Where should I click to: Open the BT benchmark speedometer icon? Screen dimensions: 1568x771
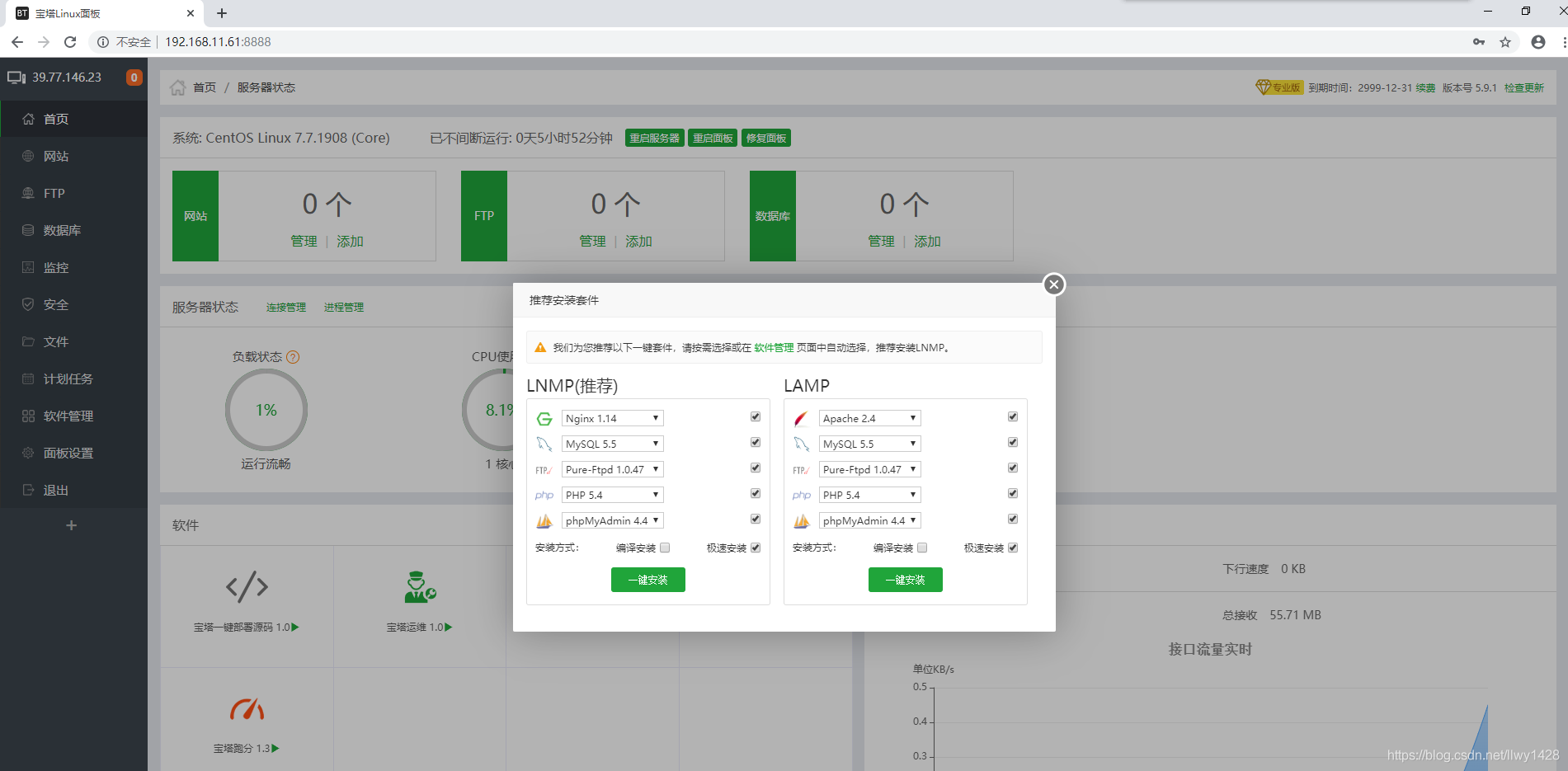(x=247, y=709)
